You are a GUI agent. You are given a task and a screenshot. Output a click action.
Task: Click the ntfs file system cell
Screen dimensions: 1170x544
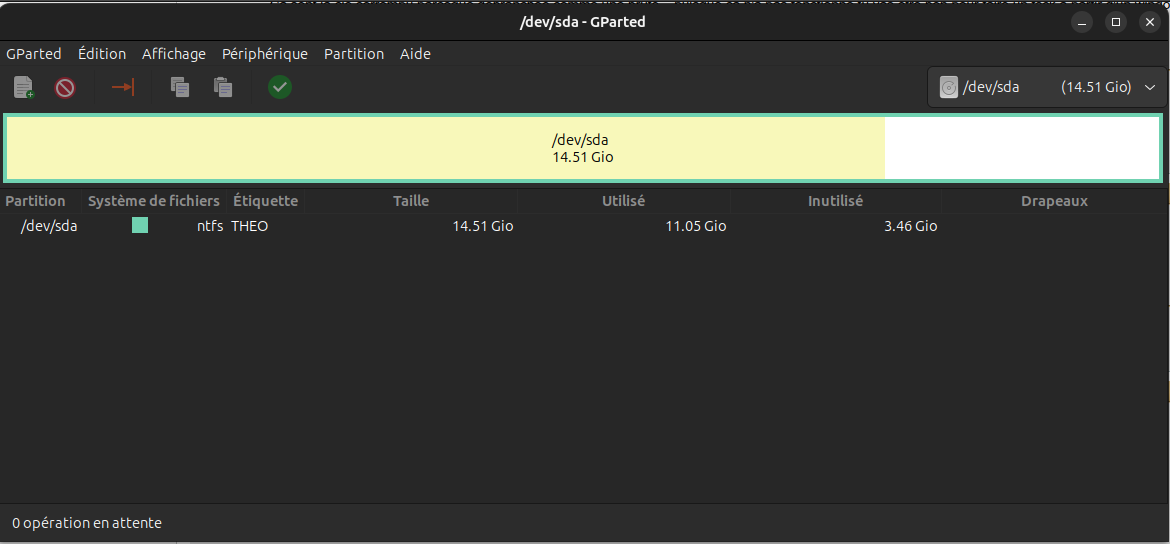(210, 226)
